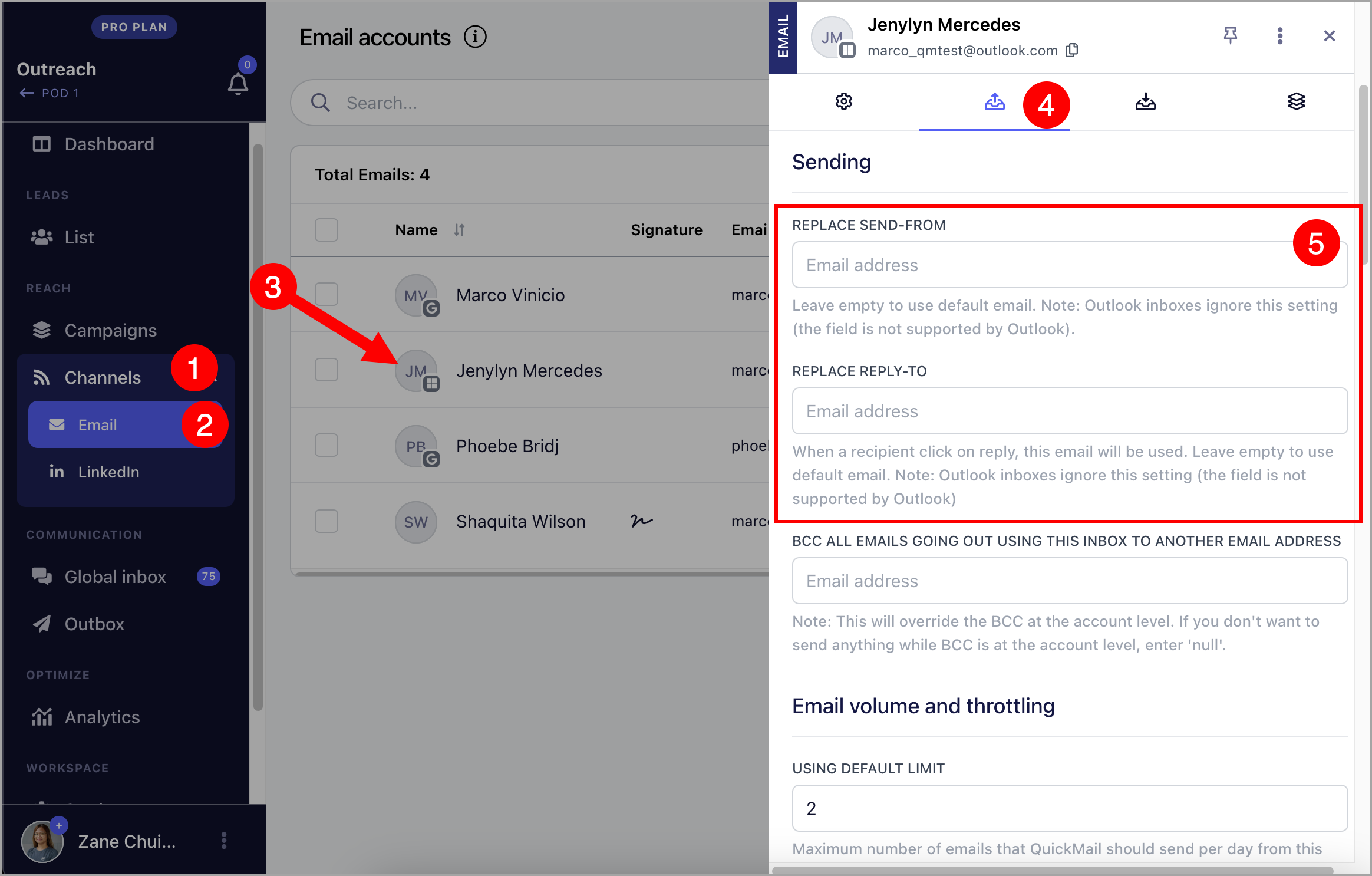Open the Outbox page
1372x876 pixels.
[x=94, y=624]
